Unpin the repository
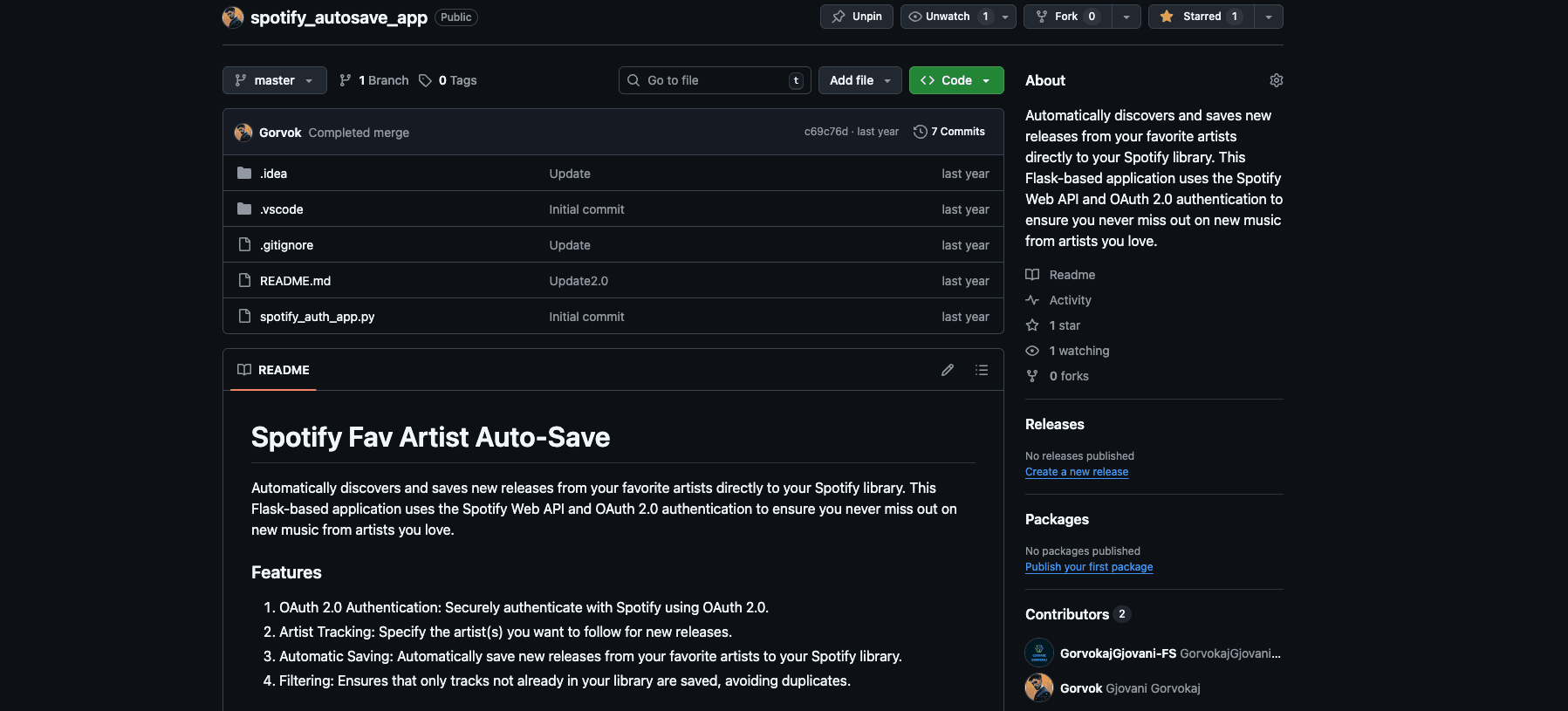Image resolution: width=1568 pixels, height=711 pixels. [x=857, y=17]
